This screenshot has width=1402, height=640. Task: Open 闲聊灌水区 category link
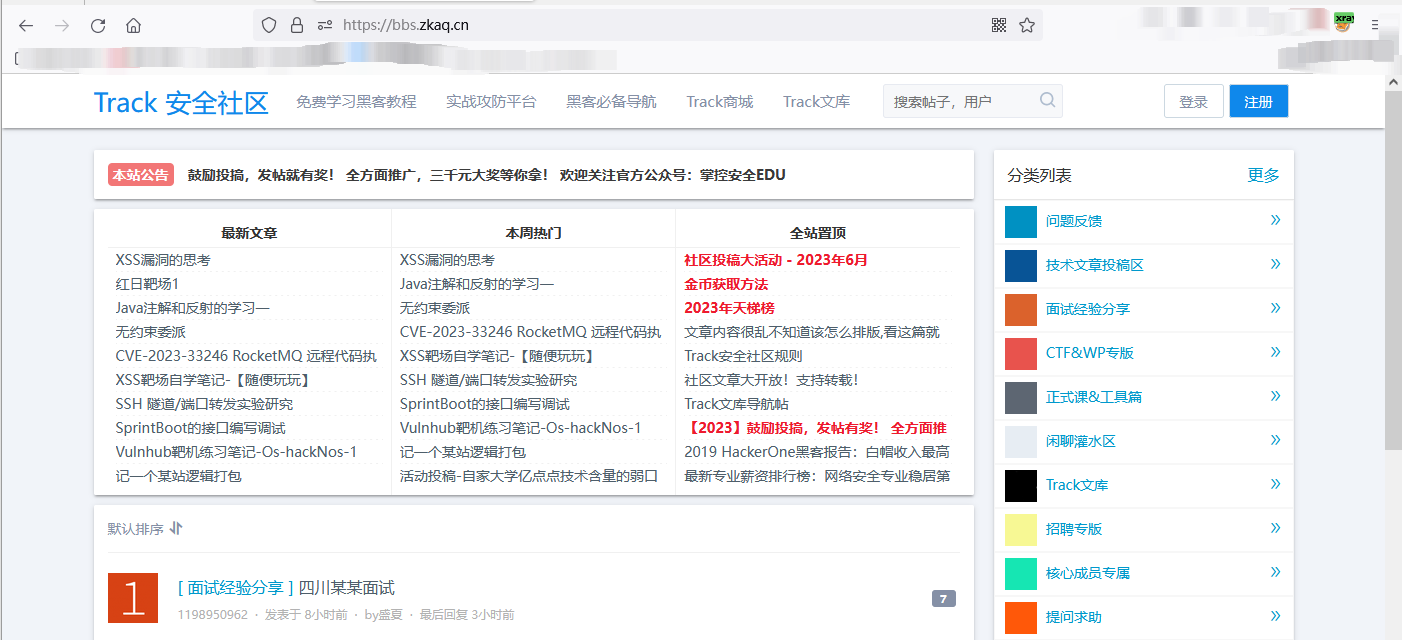(1080, 441)
